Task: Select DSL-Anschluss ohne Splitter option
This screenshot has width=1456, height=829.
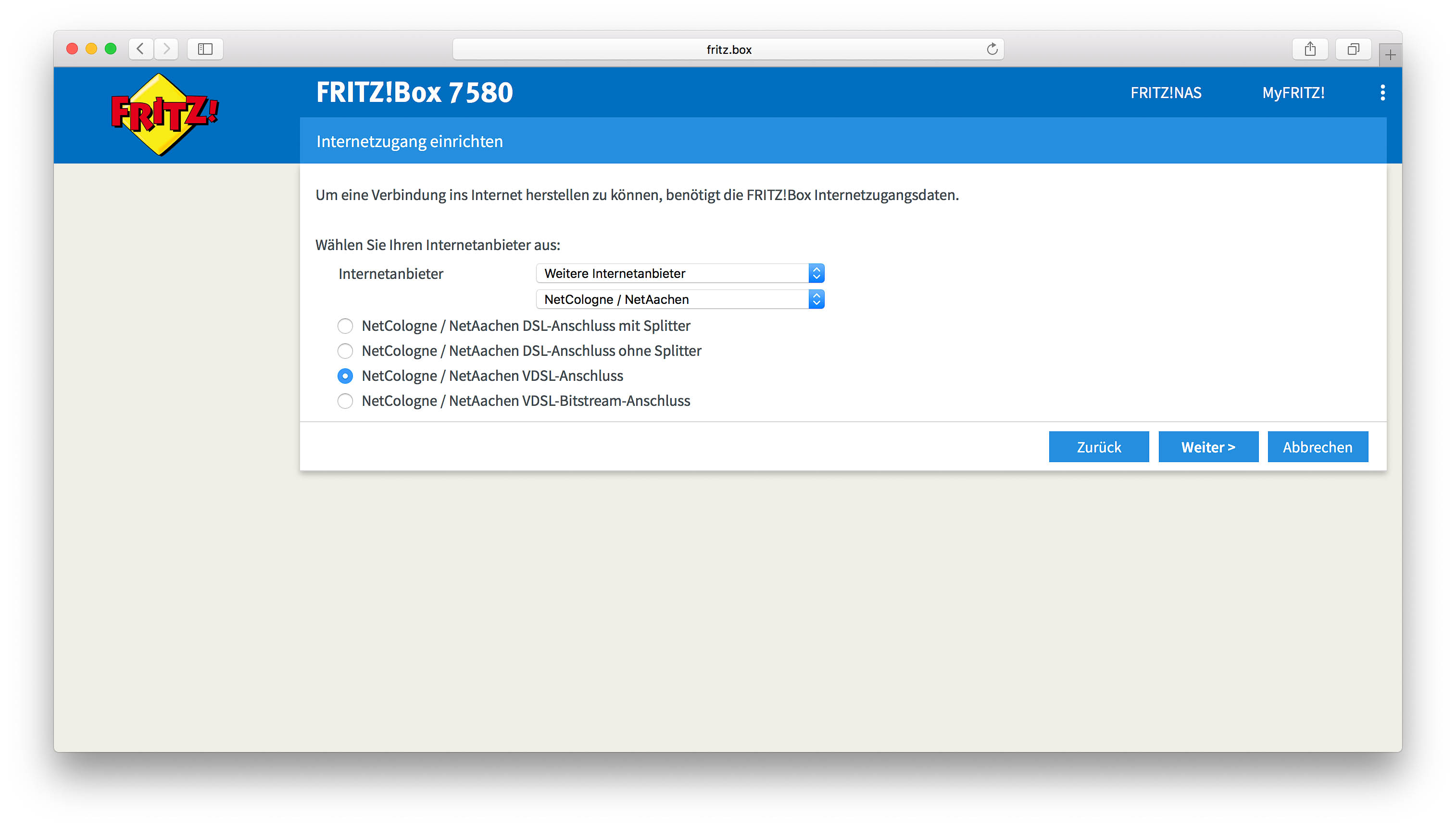Action: tap(345, 351)
